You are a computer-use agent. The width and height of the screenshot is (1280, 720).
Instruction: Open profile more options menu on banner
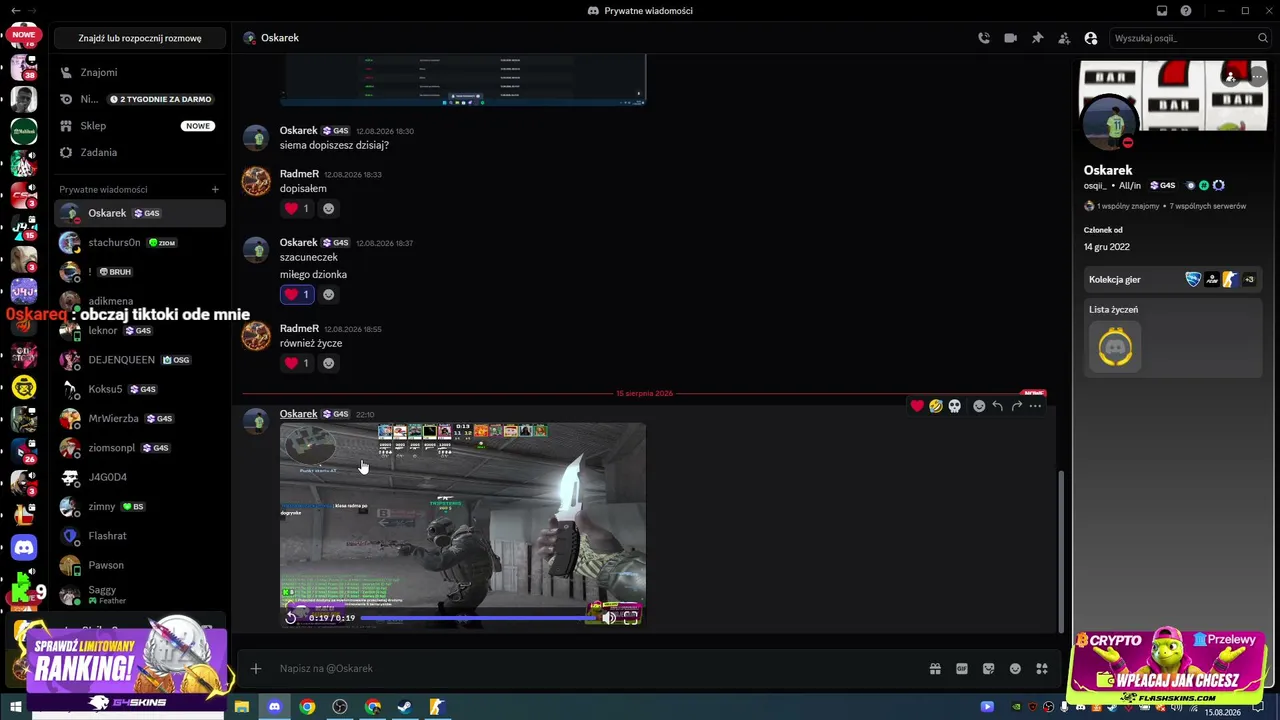[x=1257, y=76]
